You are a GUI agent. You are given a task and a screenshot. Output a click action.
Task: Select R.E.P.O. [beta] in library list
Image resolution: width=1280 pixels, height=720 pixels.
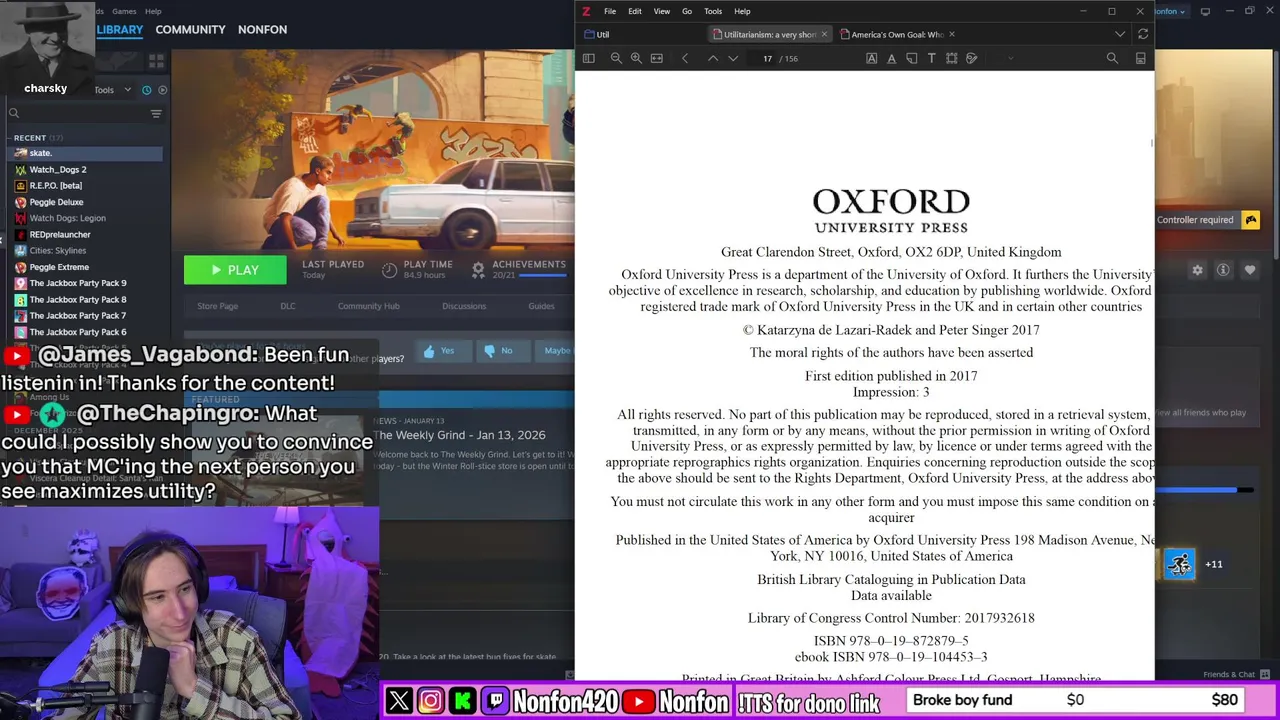click(x=85, y=185)
